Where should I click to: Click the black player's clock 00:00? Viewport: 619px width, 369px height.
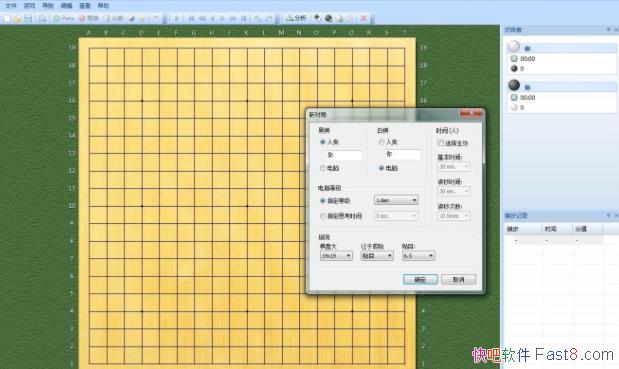point(527,97)
